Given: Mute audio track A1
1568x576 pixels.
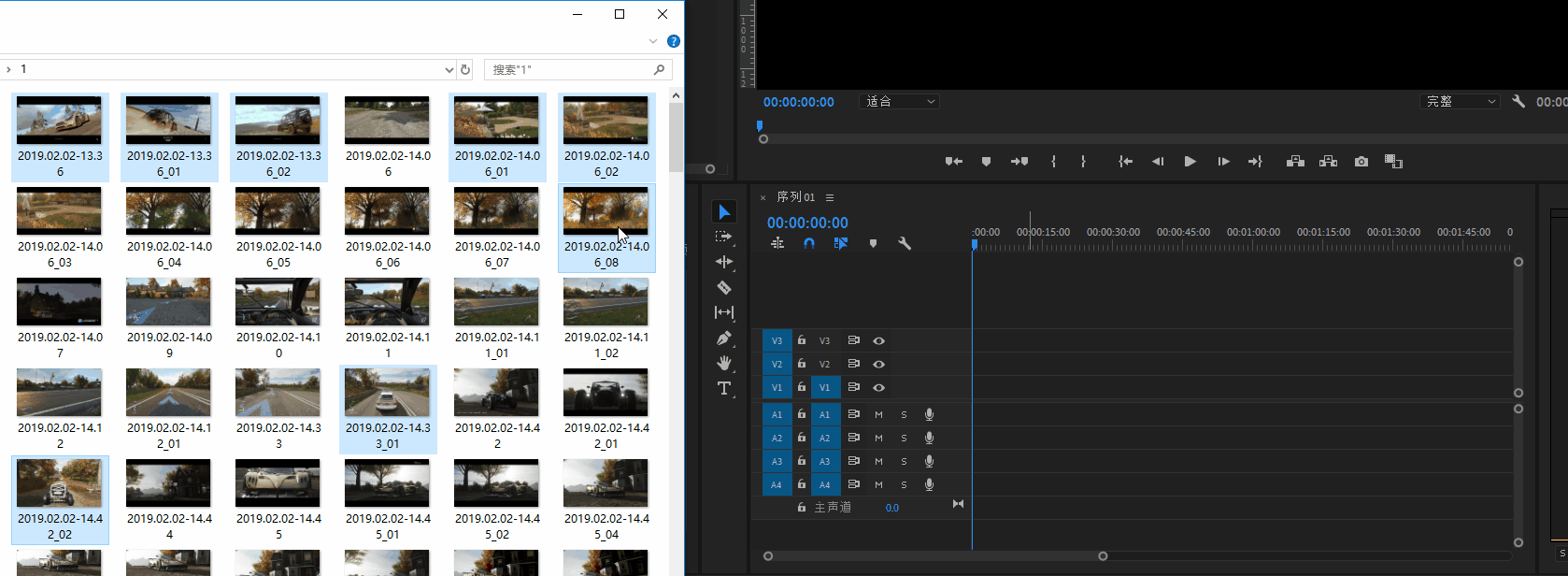Looking at the screenshot, I should pos(878,414).
